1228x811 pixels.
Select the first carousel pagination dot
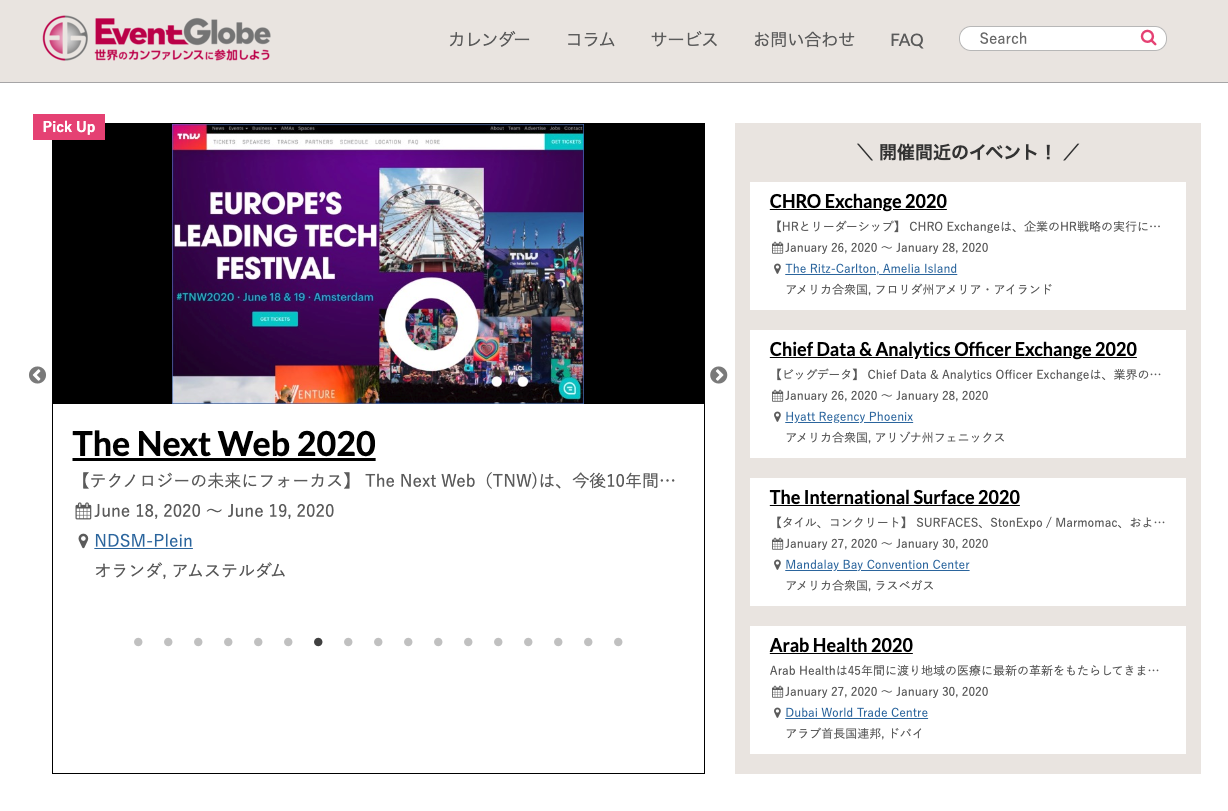click(x=138, y=642)
